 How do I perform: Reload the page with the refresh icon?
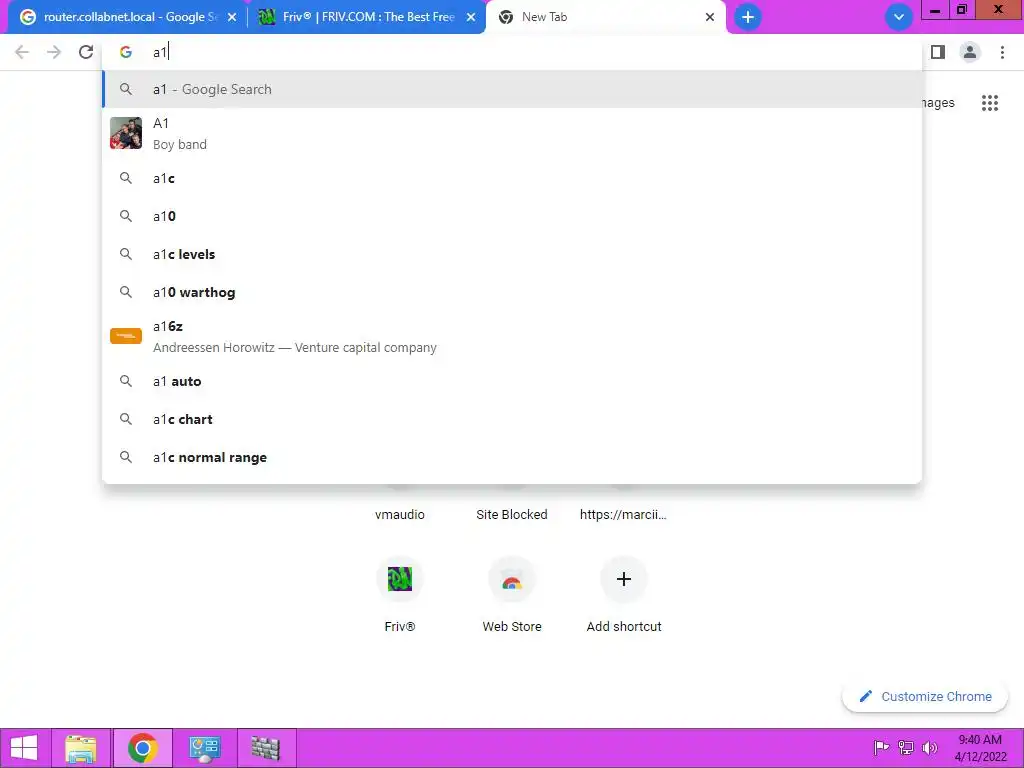[x=86, y=52]
